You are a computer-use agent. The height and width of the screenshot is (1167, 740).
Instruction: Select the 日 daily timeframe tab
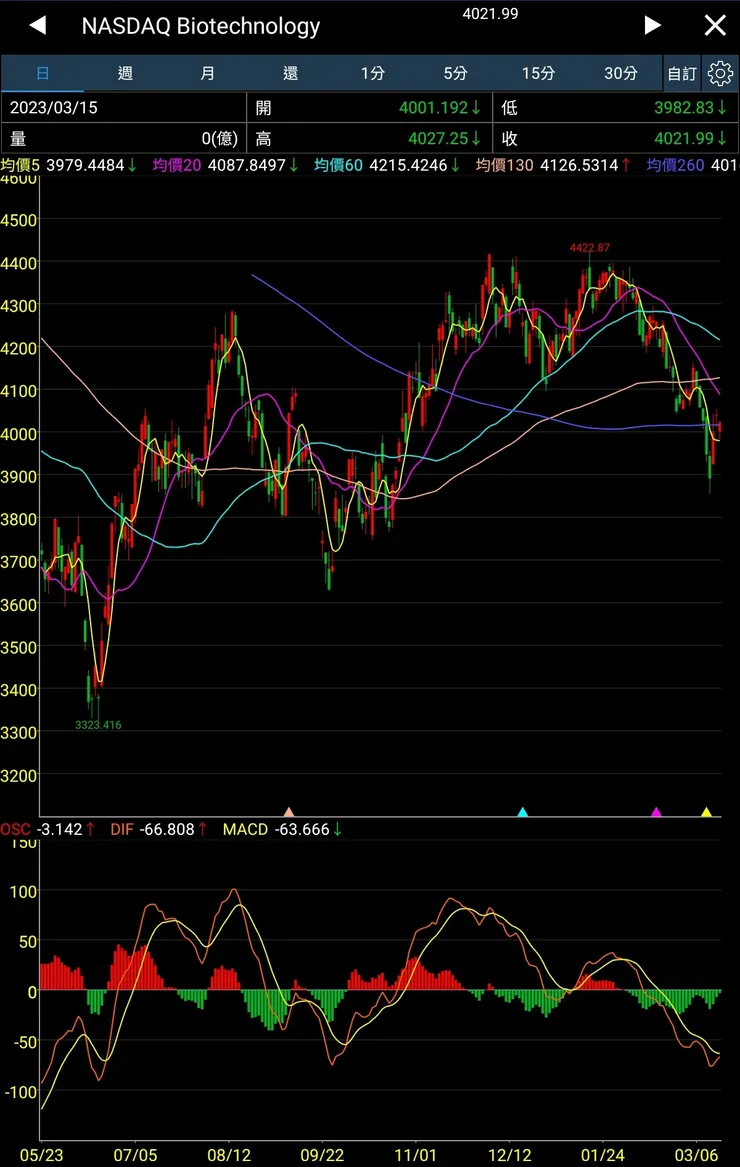pyautogui.click(x=42, y=73)
